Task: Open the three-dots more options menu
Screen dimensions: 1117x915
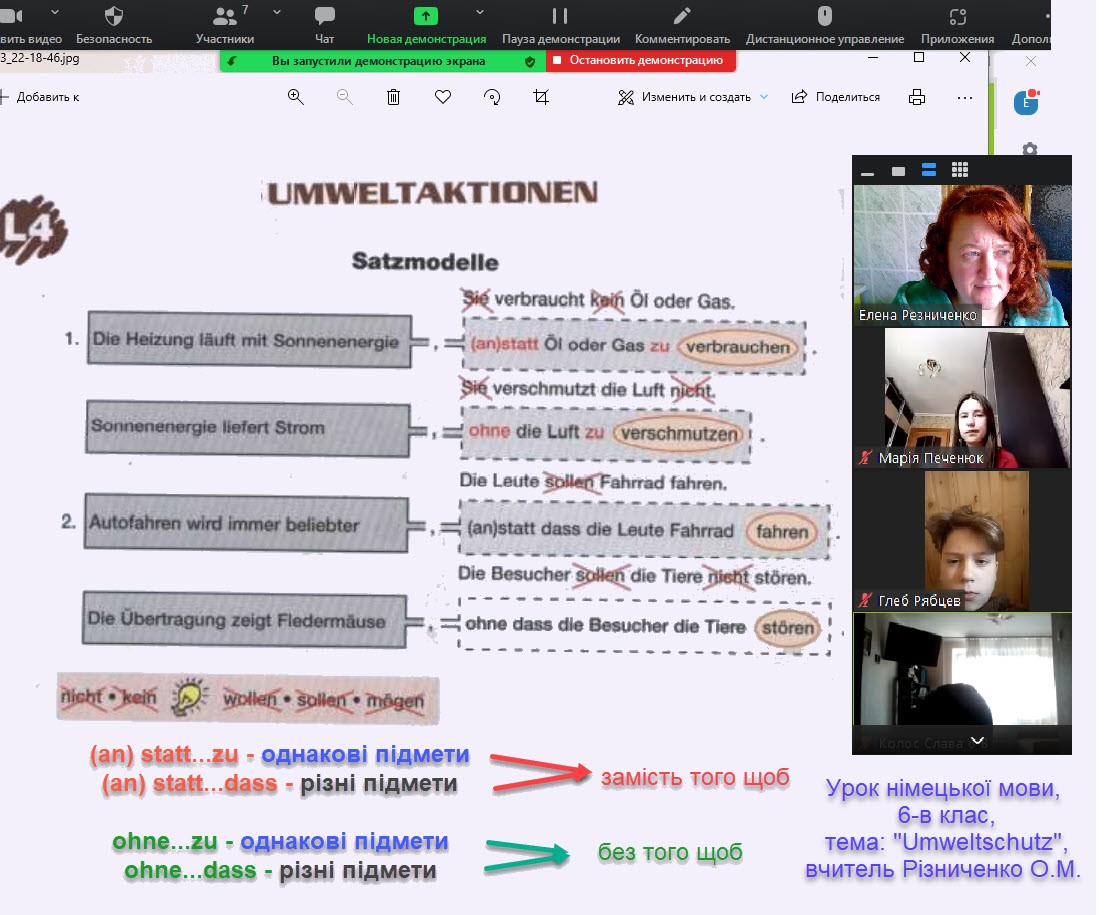Action: pos(964,97)
